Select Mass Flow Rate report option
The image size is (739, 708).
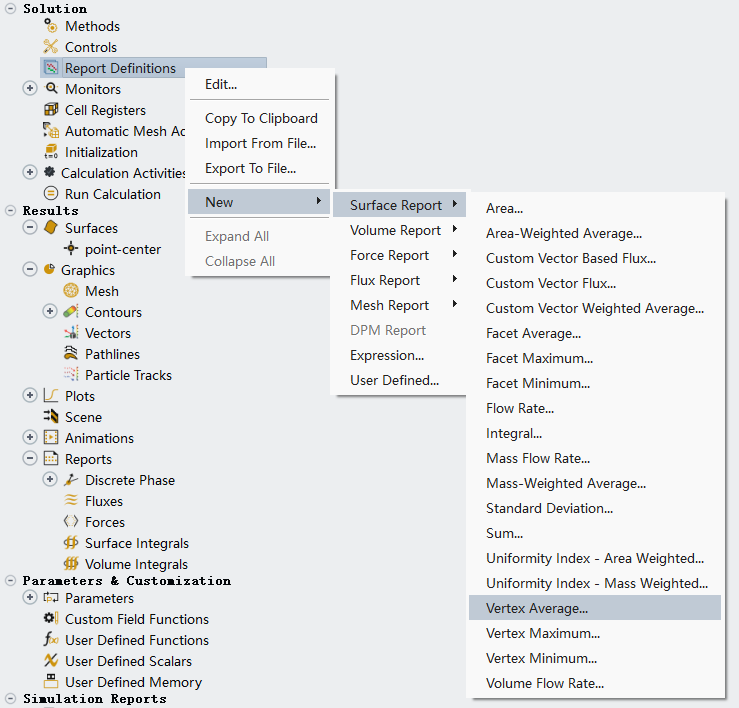(x=538, y=458)
